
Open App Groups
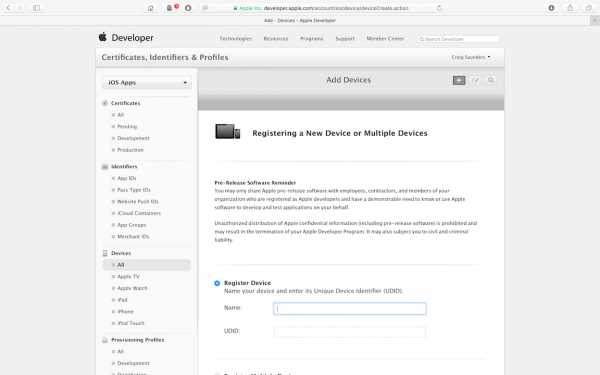click(x=132, y=225)
